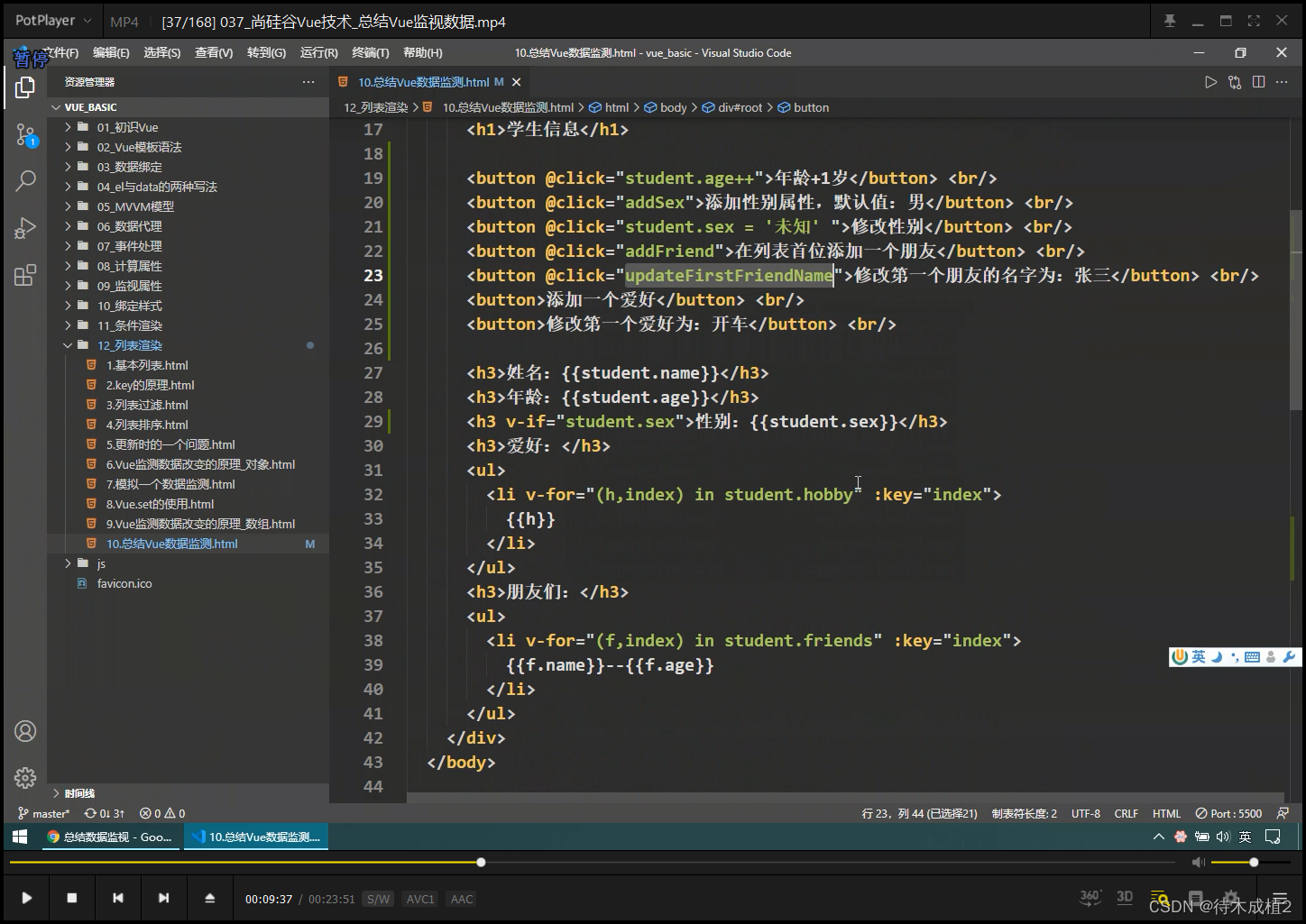Click the PotPlayer stop button
This screenshot has width=1306, height=924.
tap(72, 898)
